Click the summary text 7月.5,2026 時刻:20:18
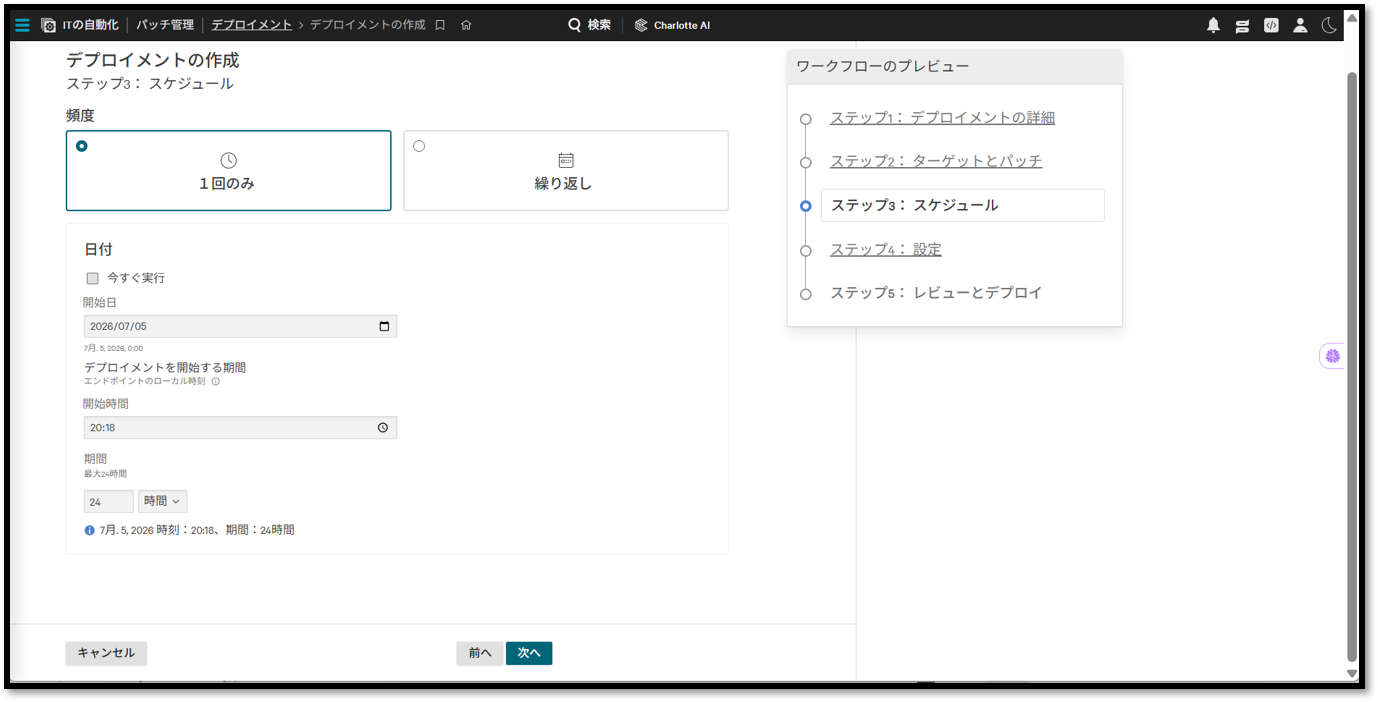The image size is (1378, 702). point(197,530)
